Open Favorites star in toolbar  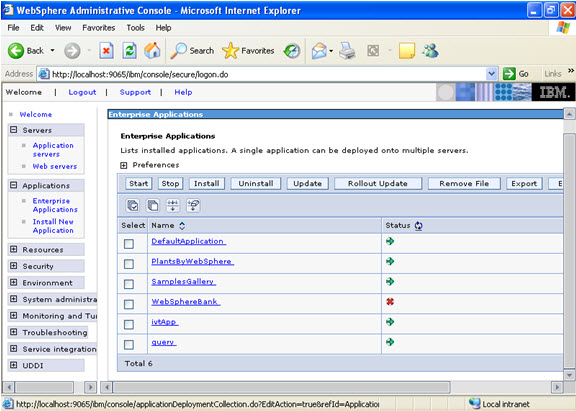click(x=230, y=51)
